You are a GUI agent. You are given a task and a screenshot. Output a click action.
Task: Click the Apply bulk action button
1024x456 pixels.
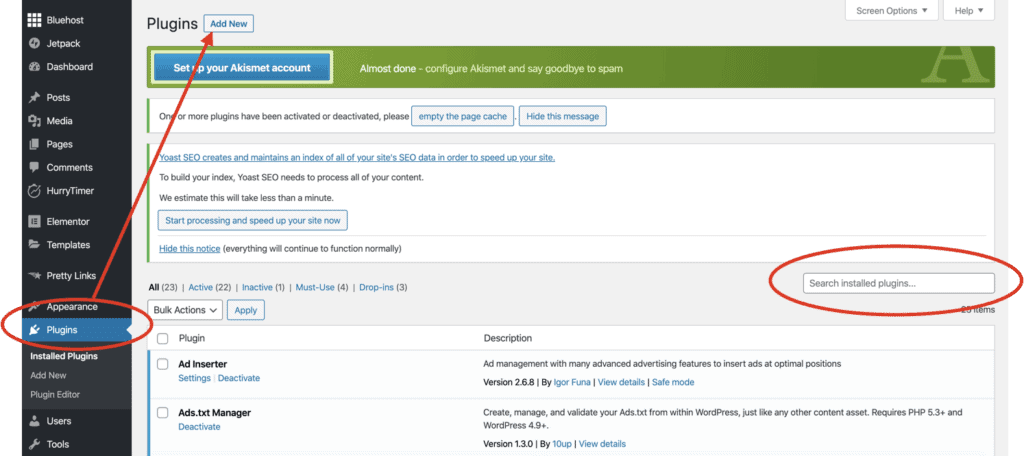pyautogui.click(x=246, y=310)
